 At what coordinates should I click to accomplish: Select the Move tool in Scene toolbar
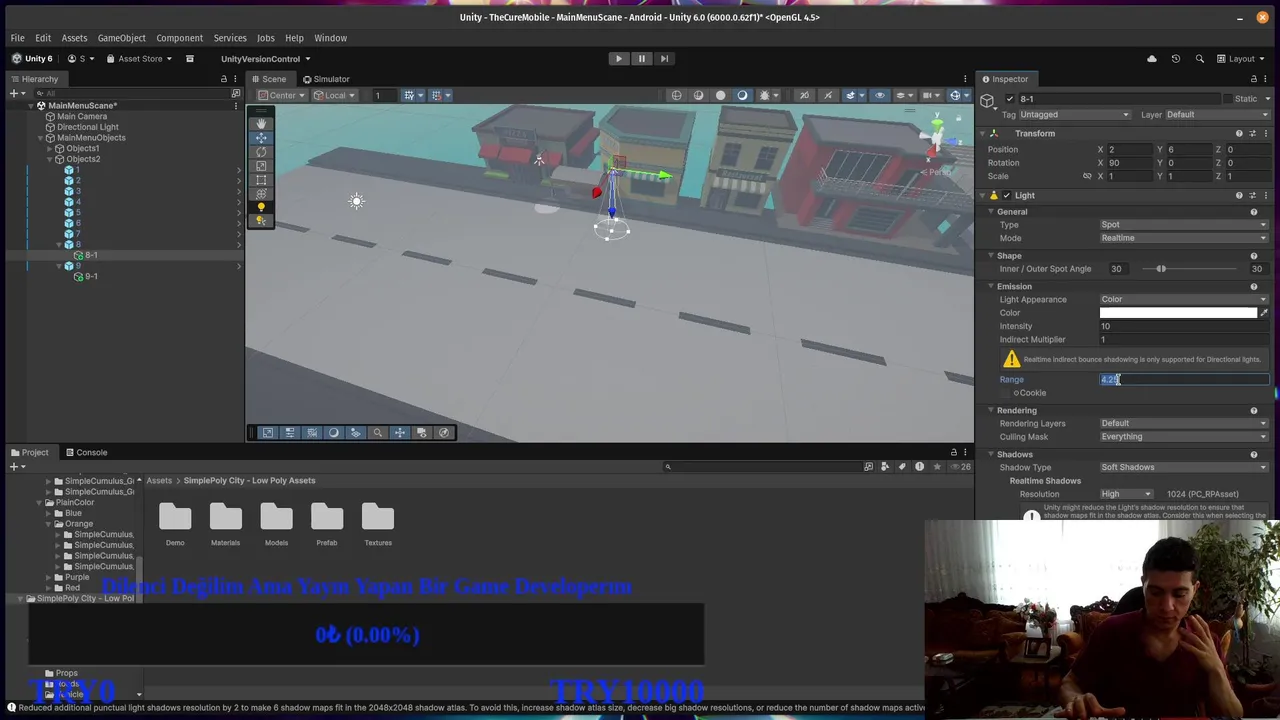[x=261, y=138]
